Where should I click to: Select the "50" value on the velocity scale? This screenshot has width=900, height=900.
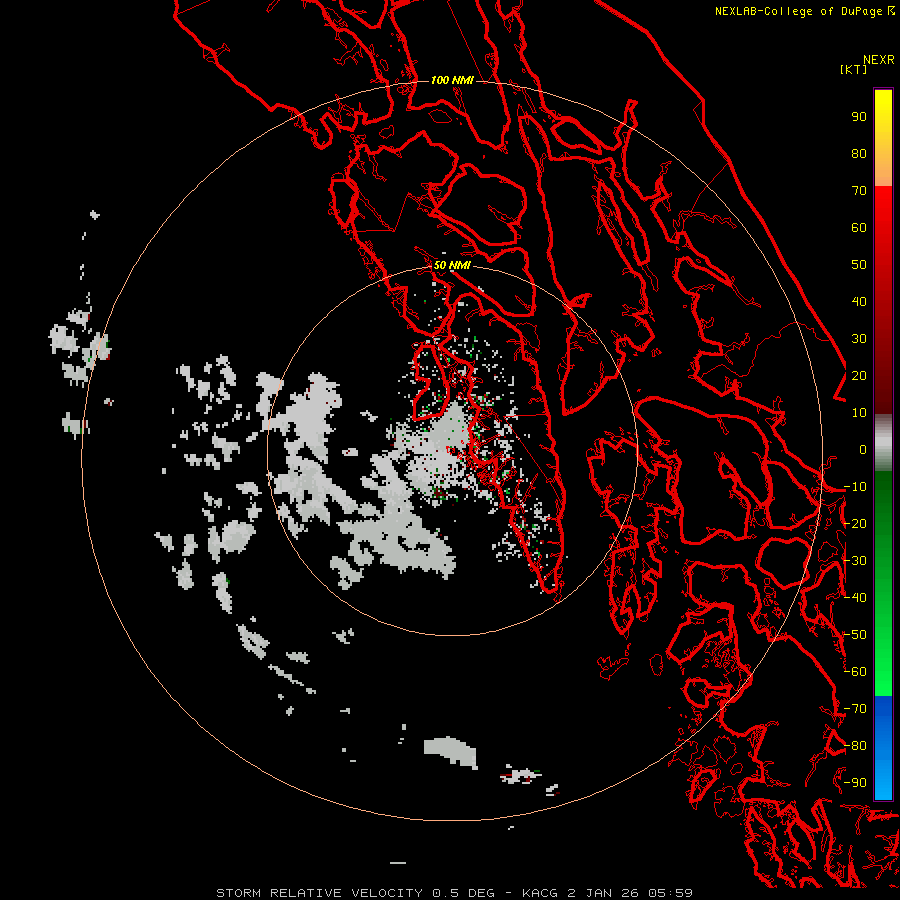click(859, 265)
